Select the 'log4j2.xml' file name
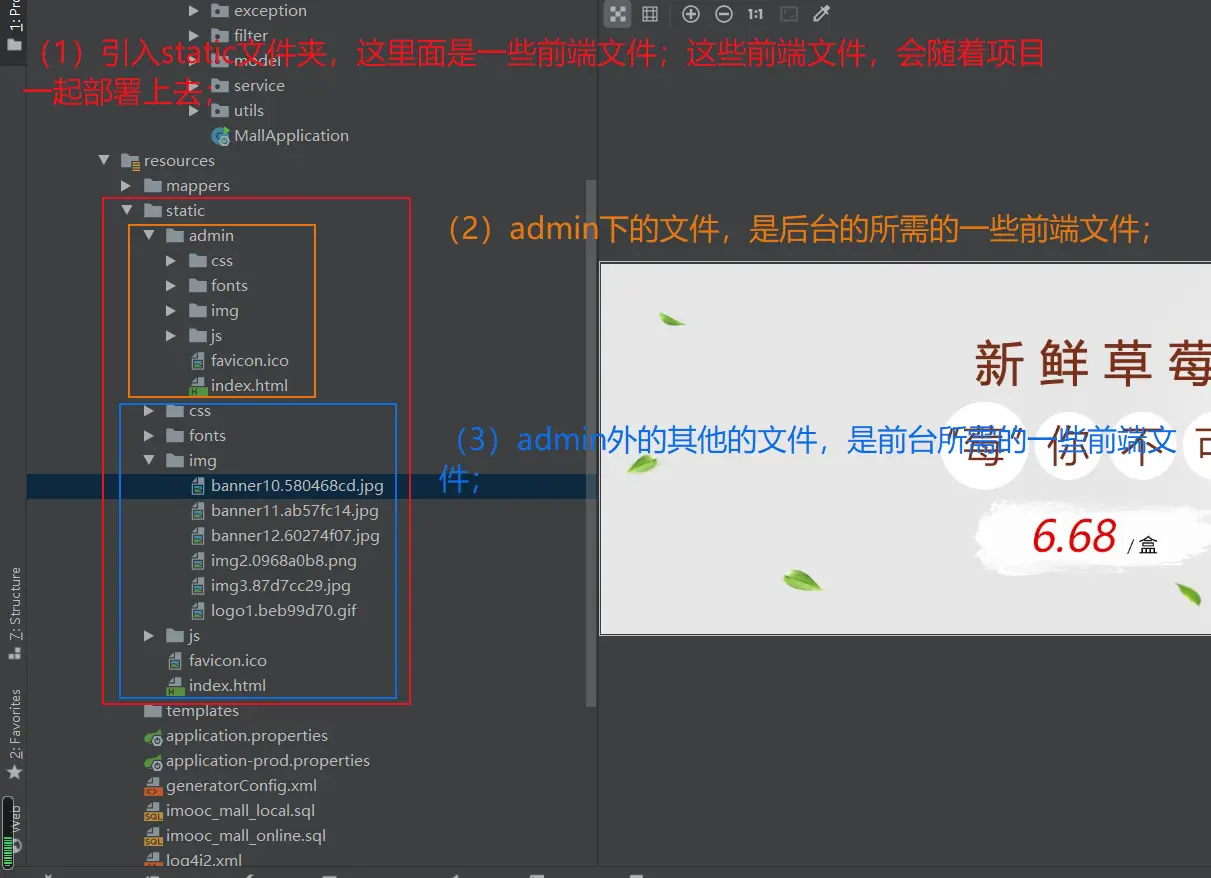Viewport: 1211px width, 878px height. pos(204,860)
